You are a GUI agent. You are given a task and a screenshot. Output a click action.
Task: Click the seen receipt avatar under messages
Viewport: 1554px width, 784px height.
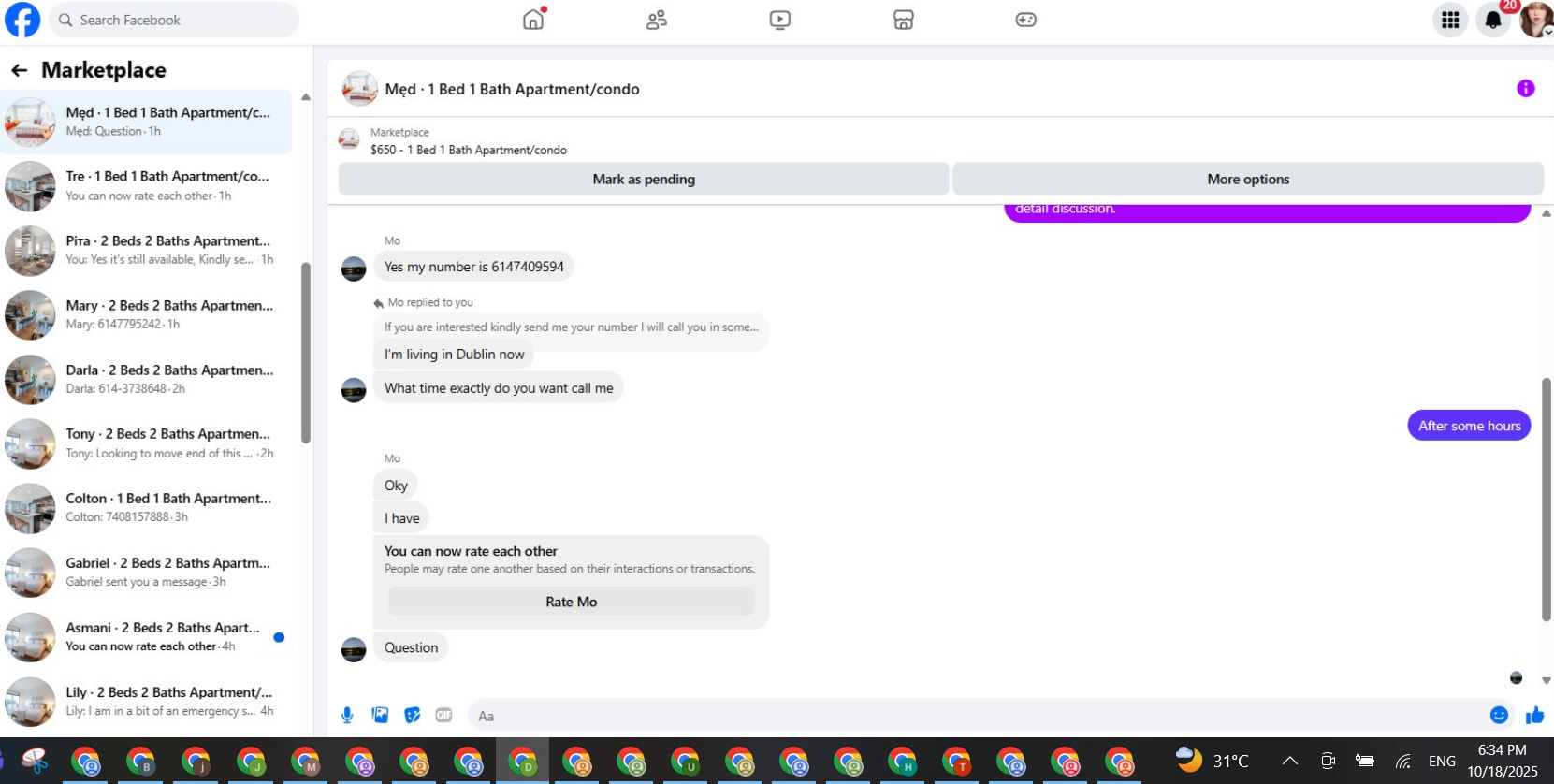[x=1516, y=678]
